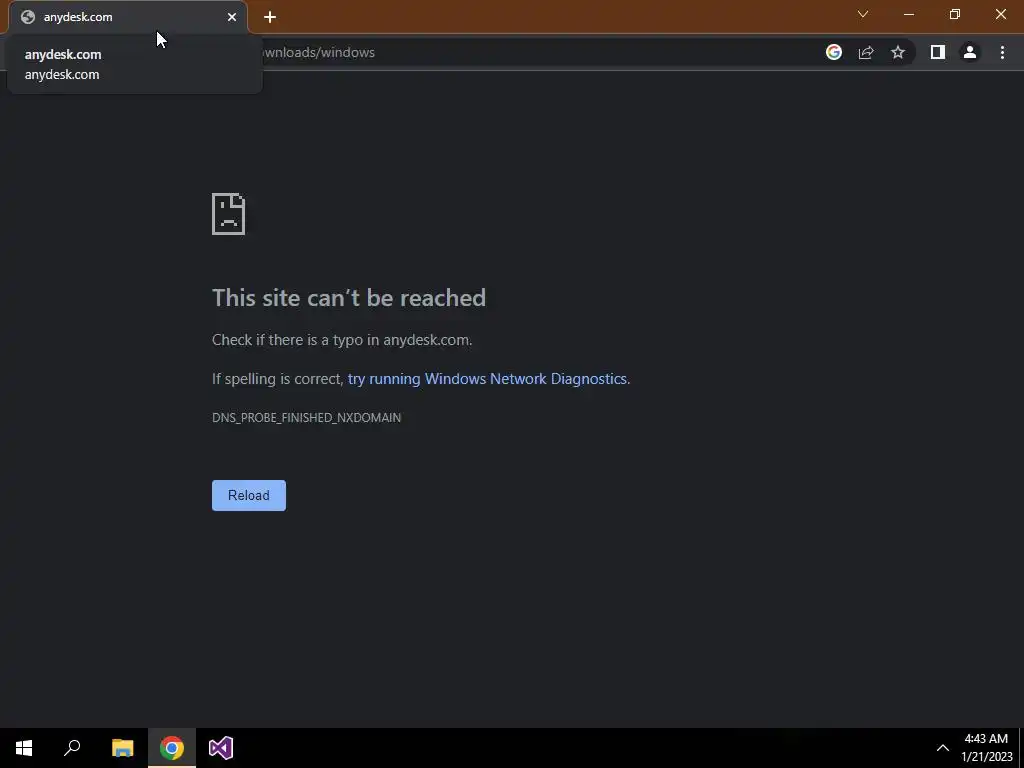Open Chrome three-dot menu

pyautogui.click(x=1002, y=52)
